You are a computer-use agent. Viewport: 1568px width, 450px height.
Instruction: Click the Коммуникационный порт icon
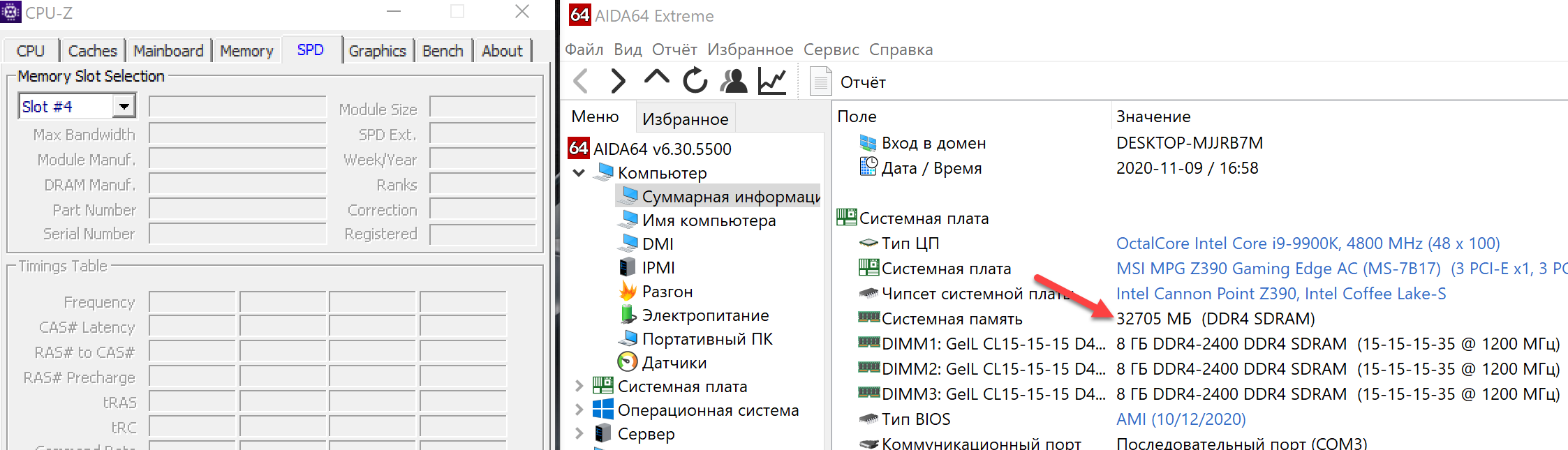click(868, 444)
